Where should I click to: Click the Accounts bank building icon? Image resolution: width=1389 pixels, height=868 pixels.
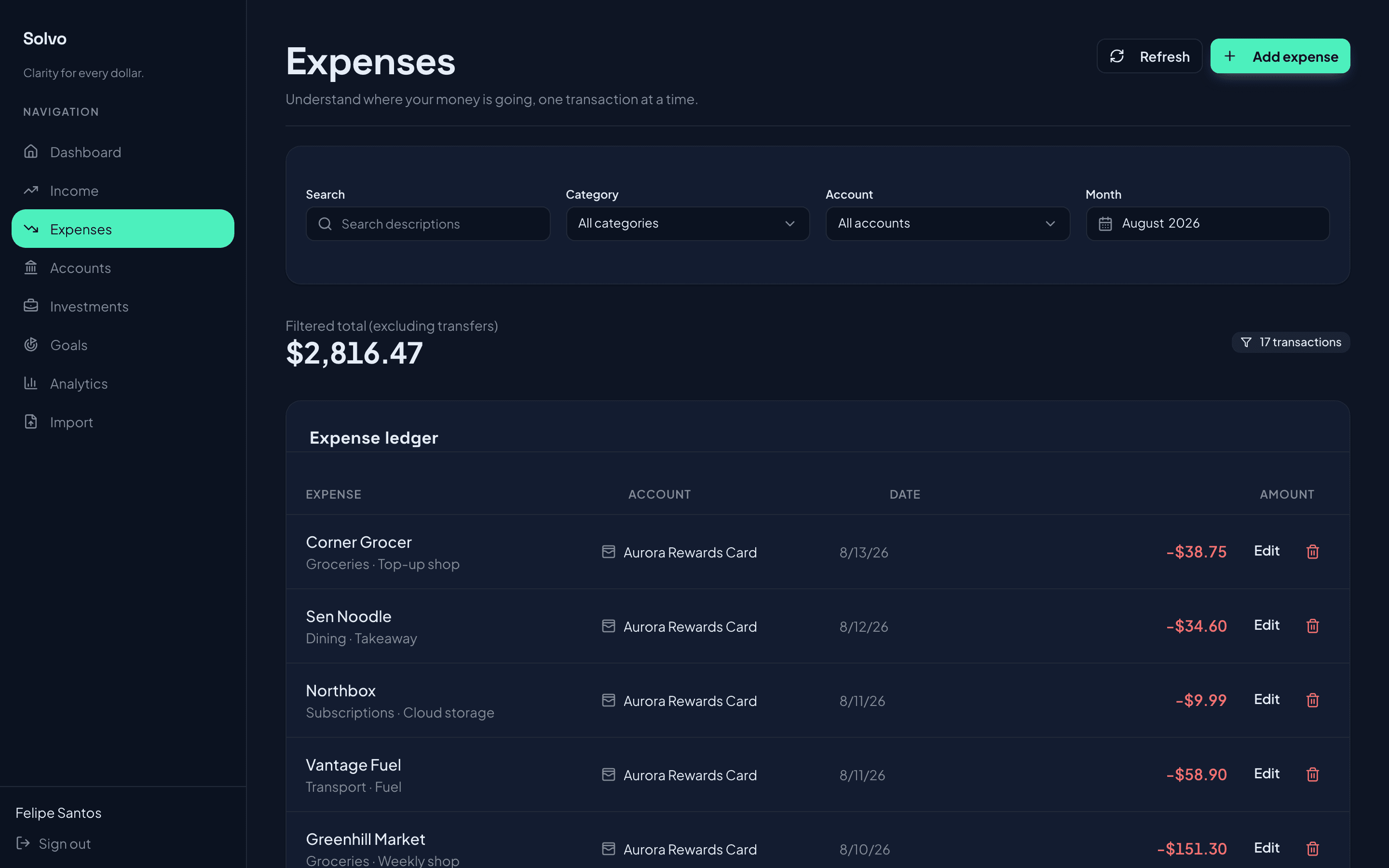point(31,267)
